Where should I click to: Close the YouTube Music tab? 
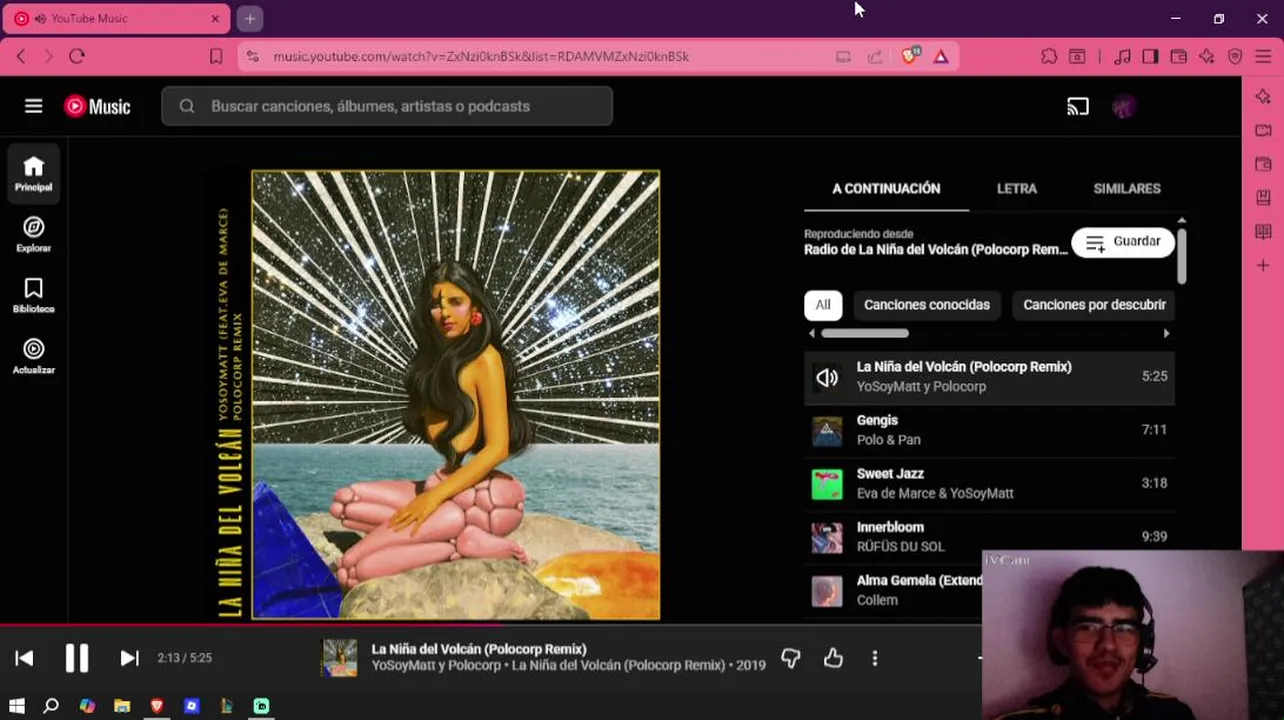214,19
